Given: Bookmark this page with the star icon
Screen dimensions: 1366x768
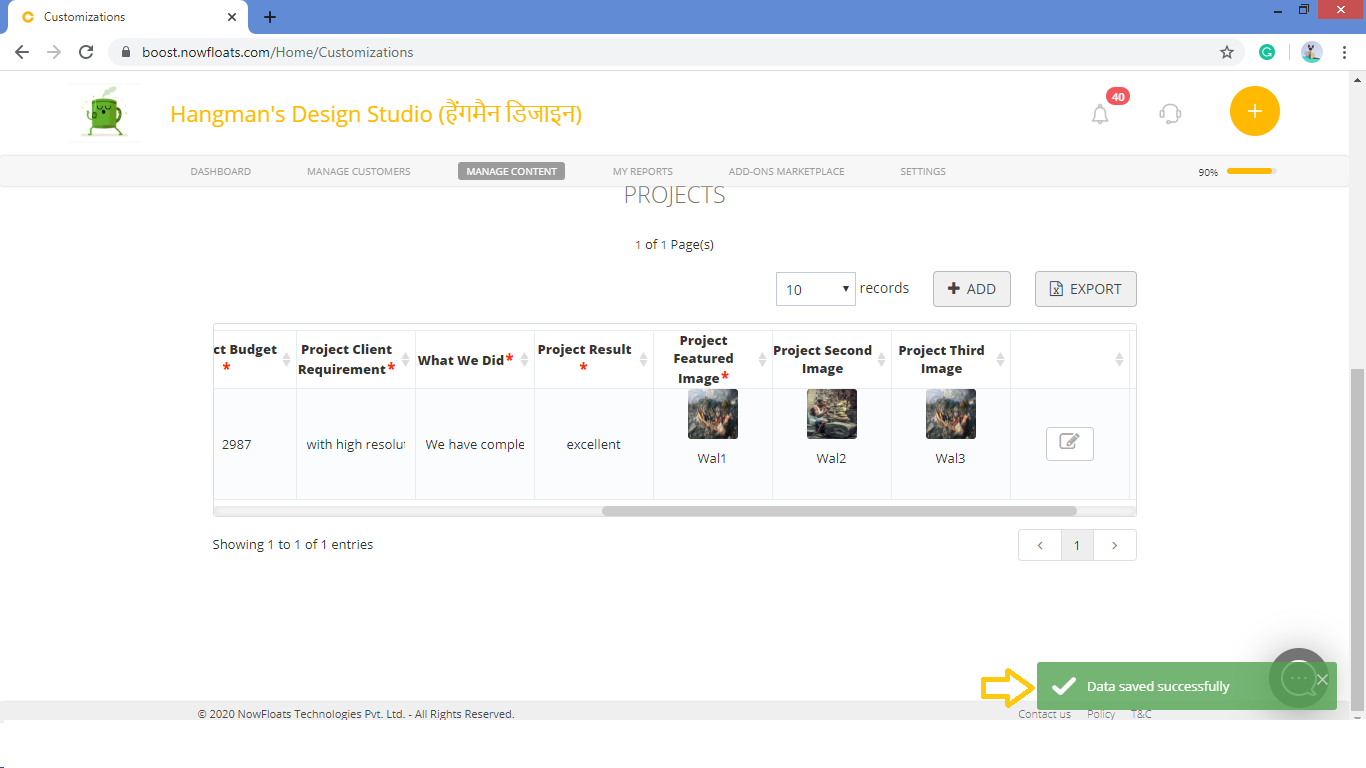Looking at the screenshot, I should pyautogui.click(x=1227, y=52).
